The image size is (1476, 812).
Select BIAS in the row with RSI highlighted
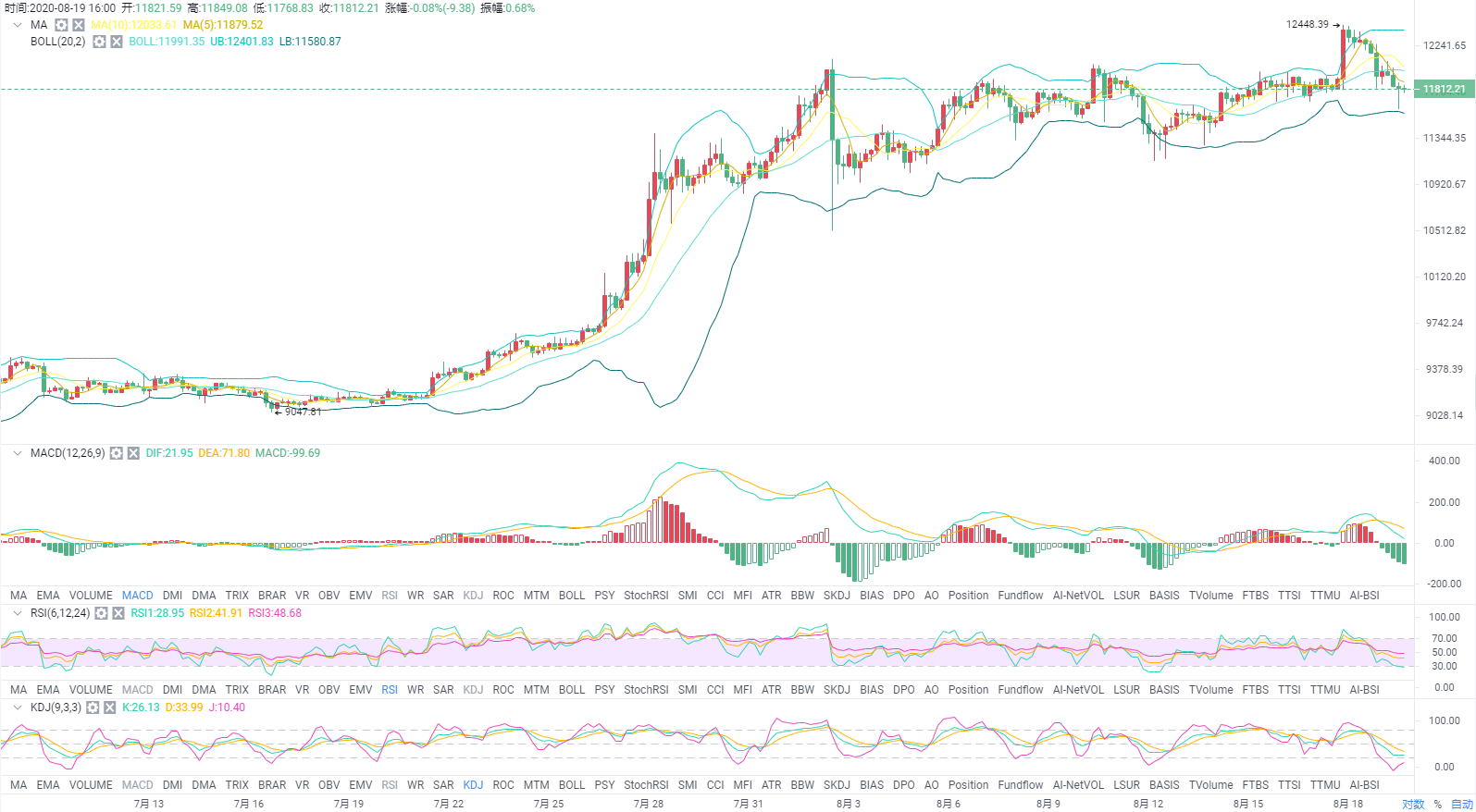[x=872, y=690]
